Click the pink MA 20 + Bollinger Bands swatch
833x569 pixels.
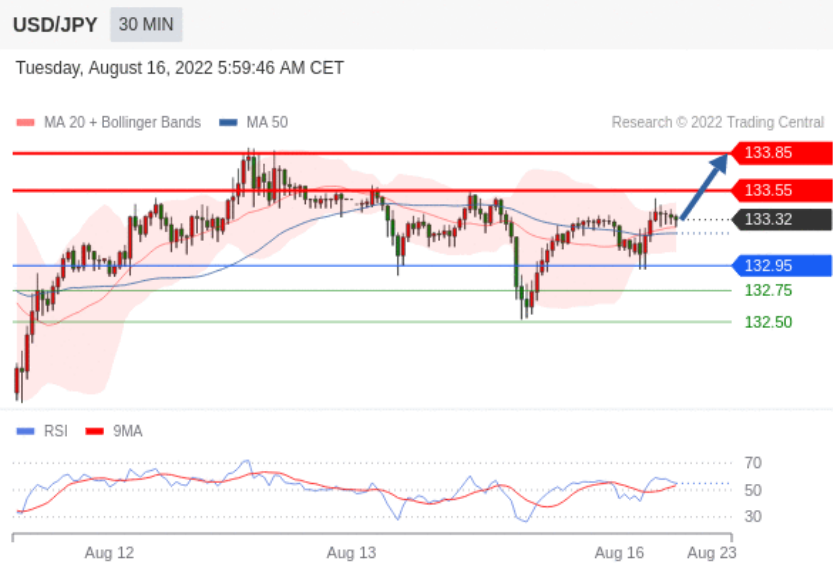pyautogui.click(x=26, y=123)
